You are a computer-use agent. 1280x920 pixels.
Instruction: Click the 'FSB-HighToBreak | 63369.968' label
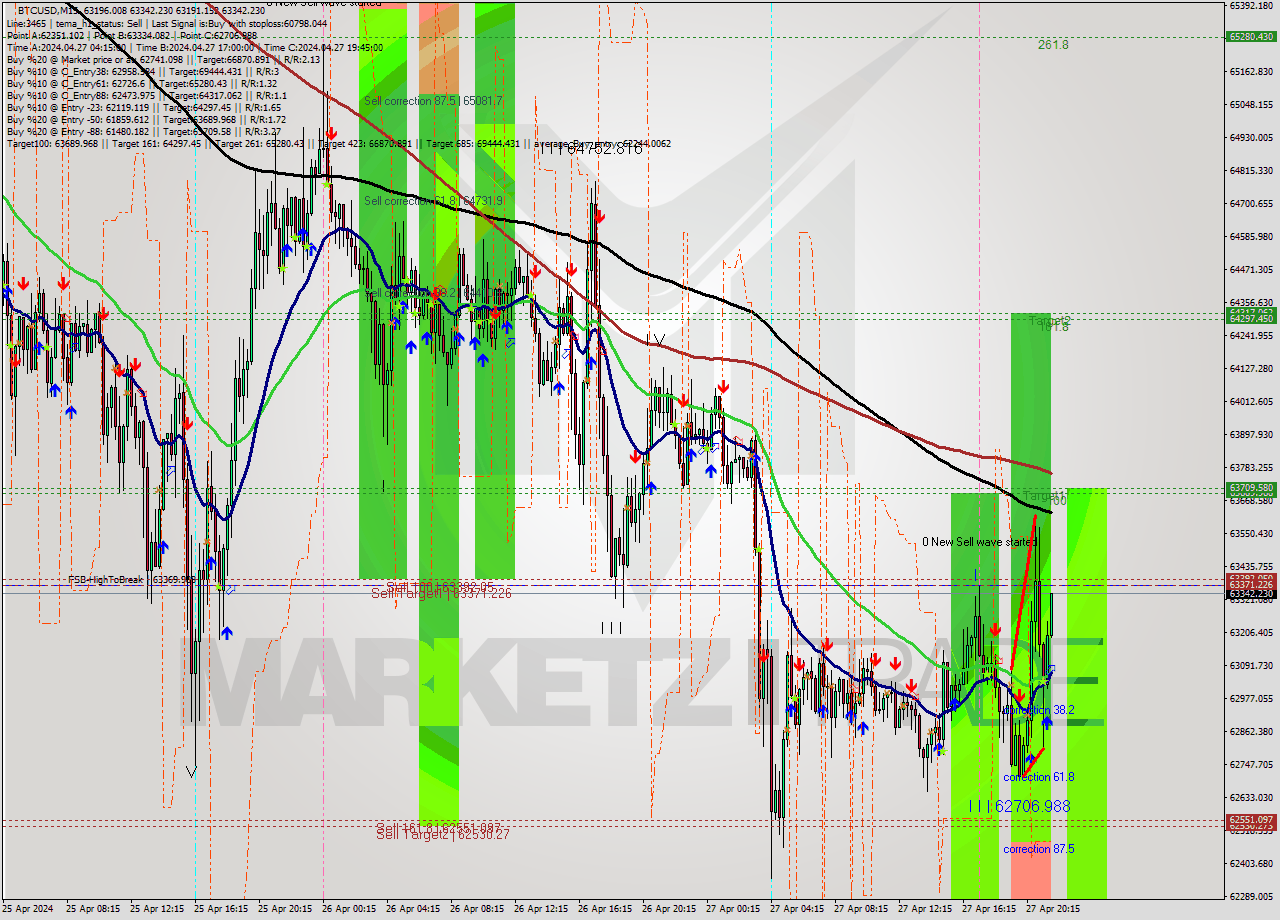point(132,579)
